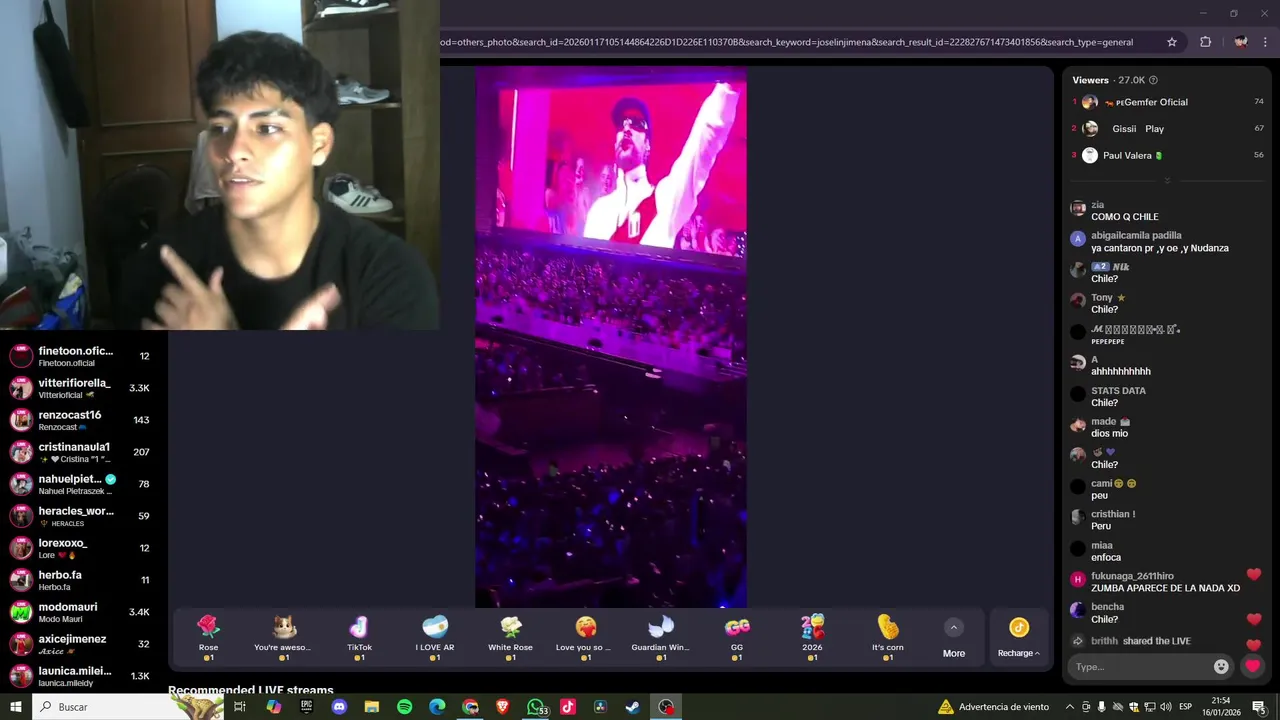Open finetoon.oficial stream in sidebar

coord(80,356)
